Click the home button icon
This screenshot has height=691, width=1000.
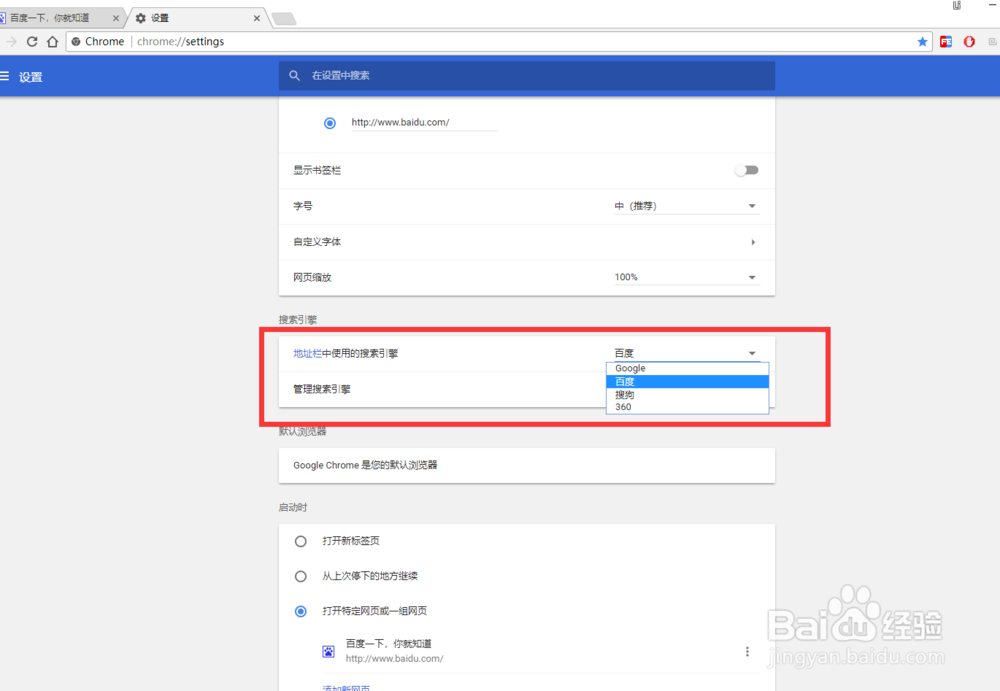(52, 41)
